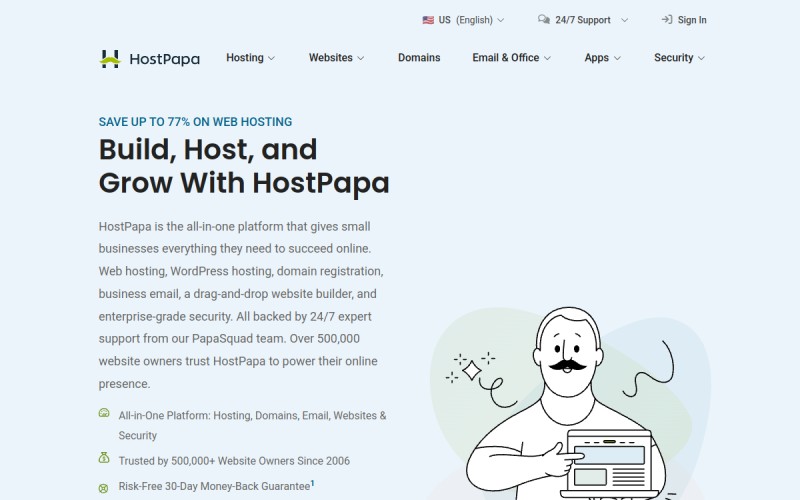
Task: Open the Email & Office menu
Action: (x=512, y=58)
